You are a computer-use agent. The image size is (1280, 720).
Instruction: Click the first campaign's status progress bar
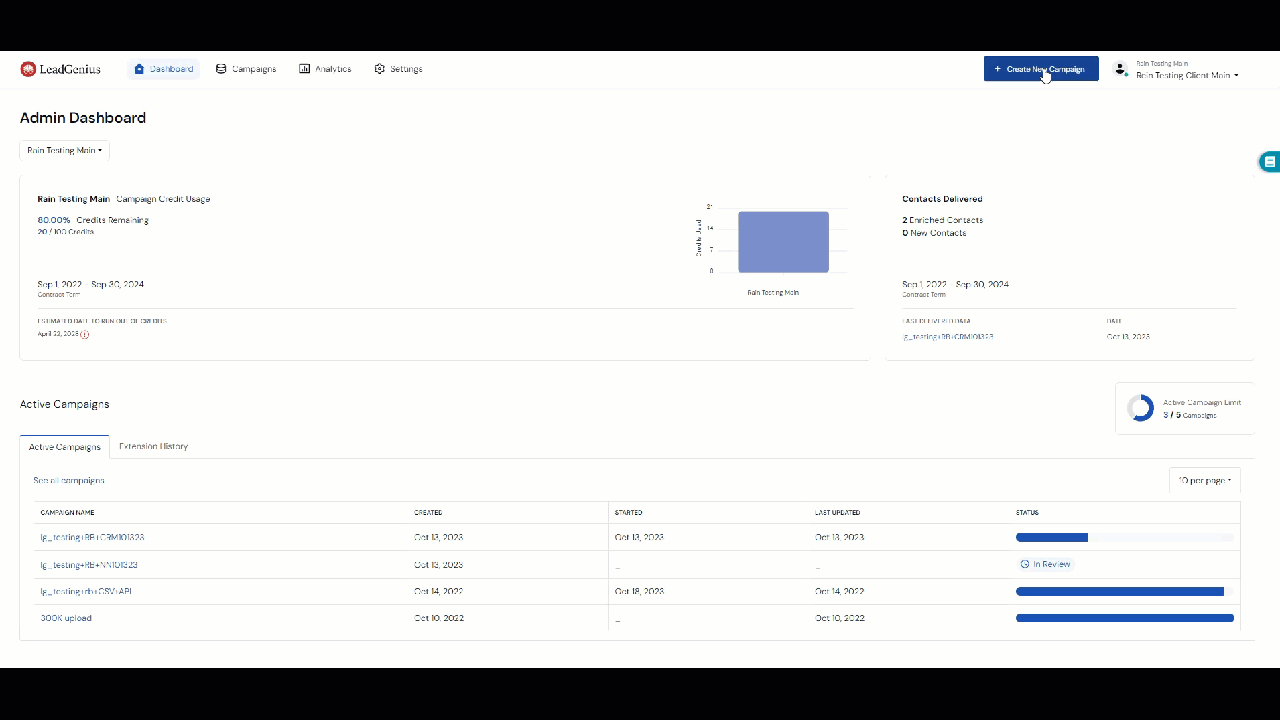1124,537
